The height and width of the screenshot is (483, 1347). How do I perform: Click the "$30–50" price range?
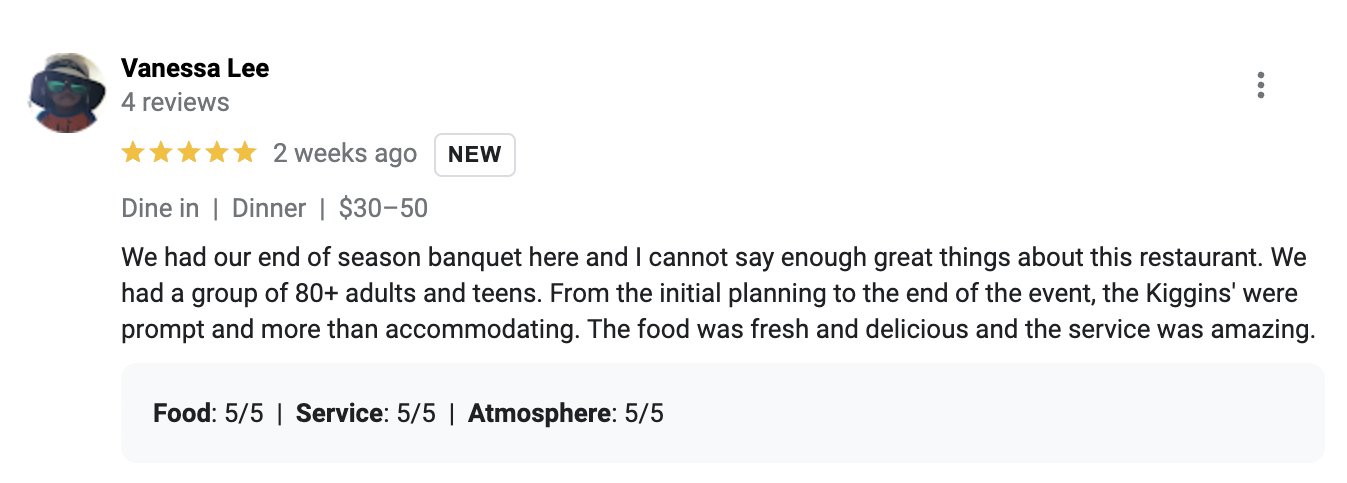(x=383, y=208)
